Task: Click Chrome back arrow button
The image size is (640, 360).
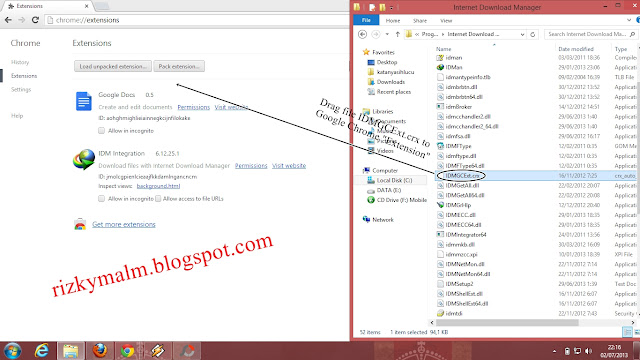Action: (8, 20)
